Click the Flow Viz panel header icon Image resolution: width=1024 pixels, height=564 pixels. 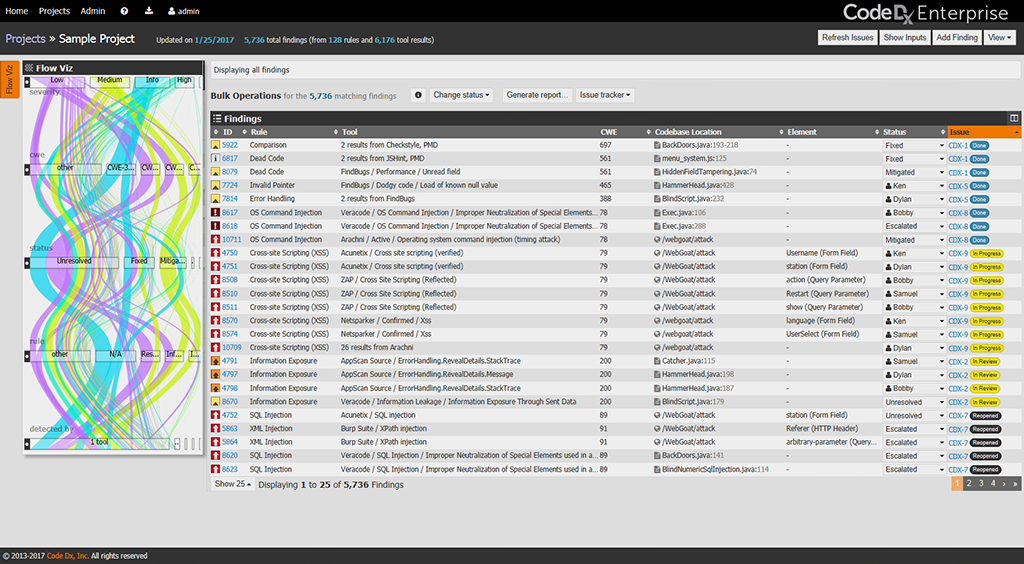29,68
